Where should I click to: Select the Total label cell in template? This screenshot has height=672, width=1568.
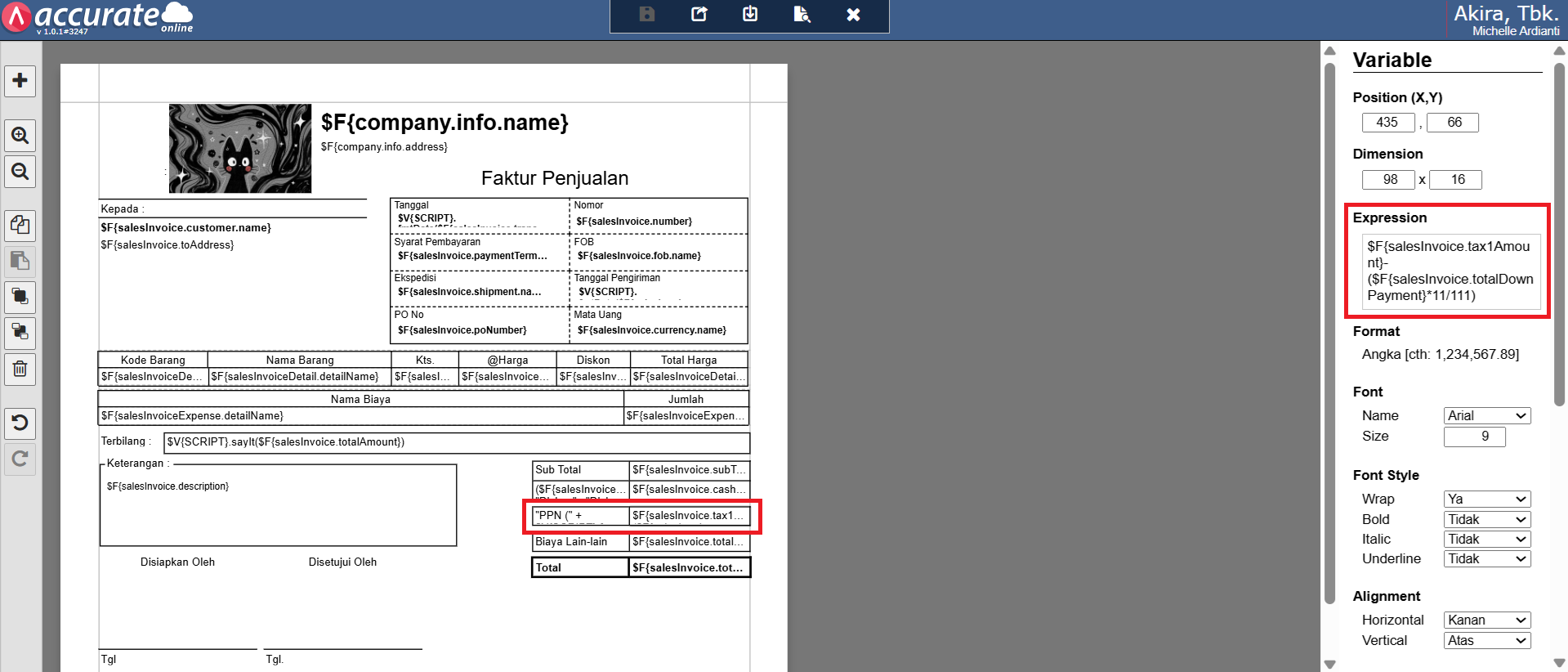pyautogui.click(x=580, y=567)
